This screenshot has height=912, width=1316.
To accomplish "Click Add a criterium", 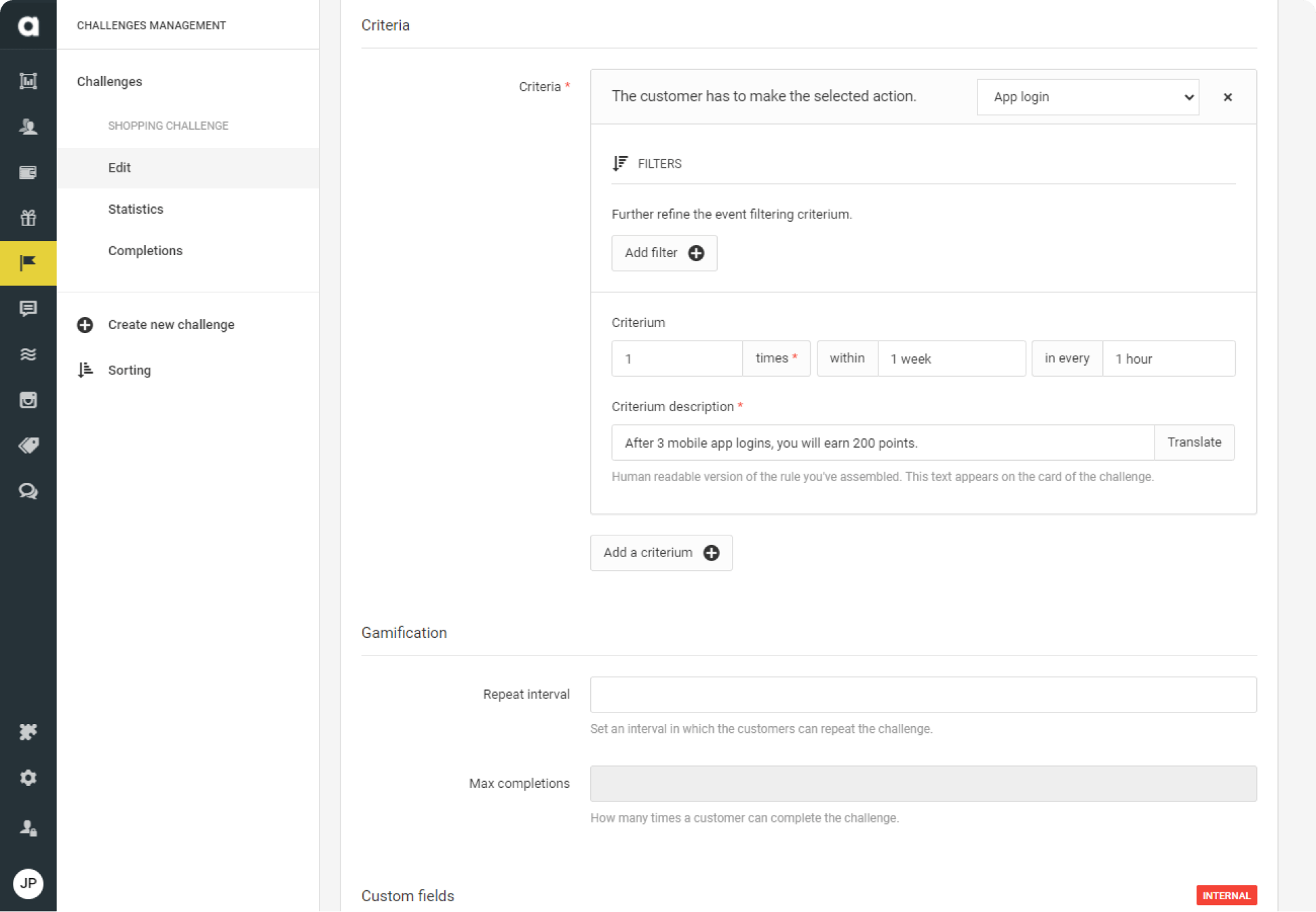I will point(661,552).
